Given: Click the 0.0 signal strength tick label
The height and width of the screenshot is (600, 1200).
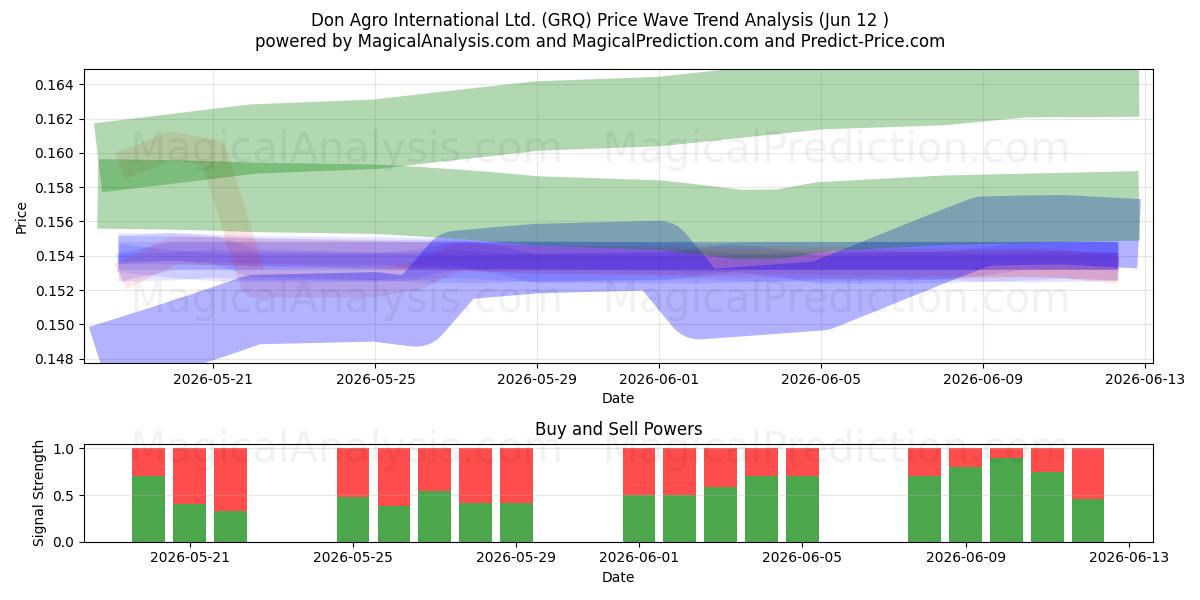Looking at the screenshot, I should [x=65, y=542].
